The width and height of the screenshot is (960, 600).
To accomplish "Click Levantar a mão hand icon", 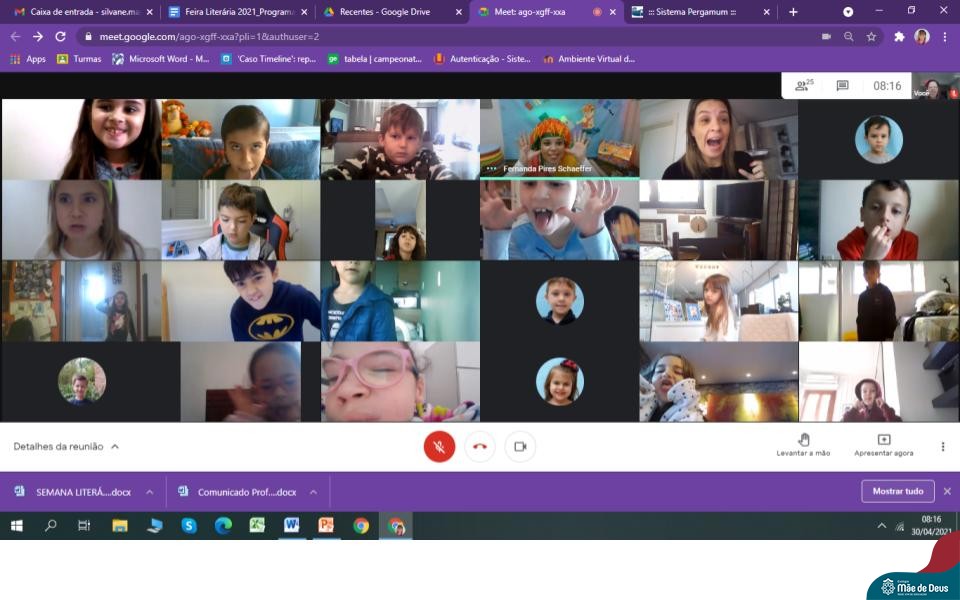I will 803,440.
